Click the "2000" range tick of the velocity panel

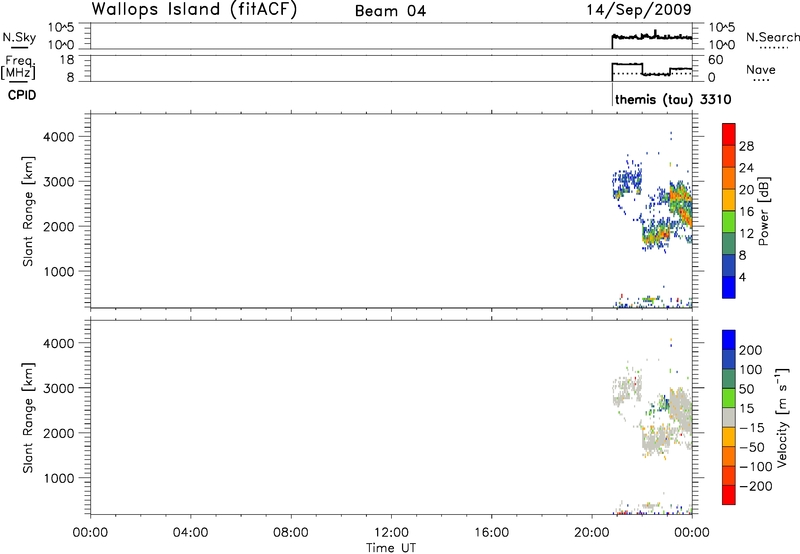59,433
